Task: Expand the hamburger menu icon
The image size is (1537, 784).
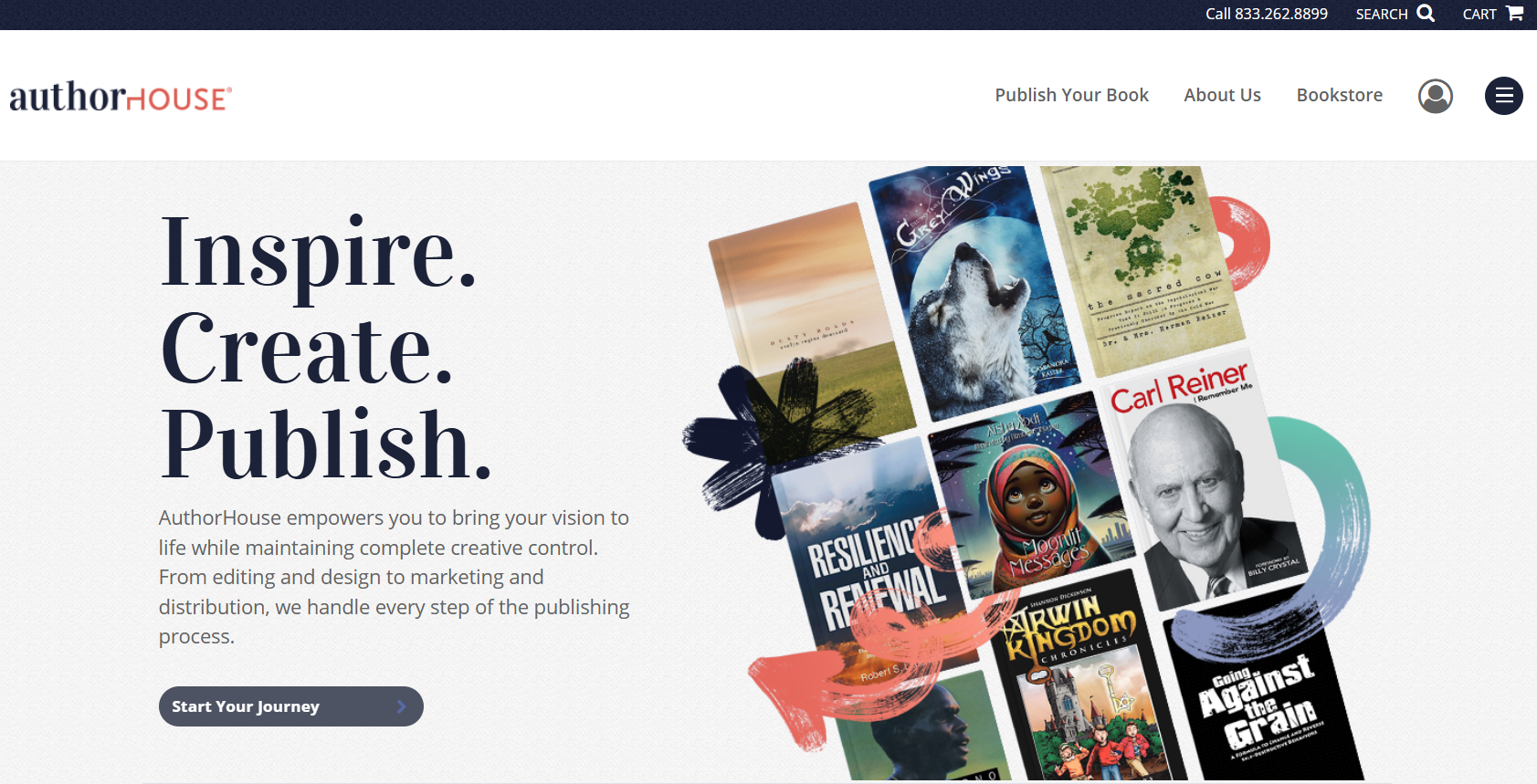Action: tap(1504, 96)
